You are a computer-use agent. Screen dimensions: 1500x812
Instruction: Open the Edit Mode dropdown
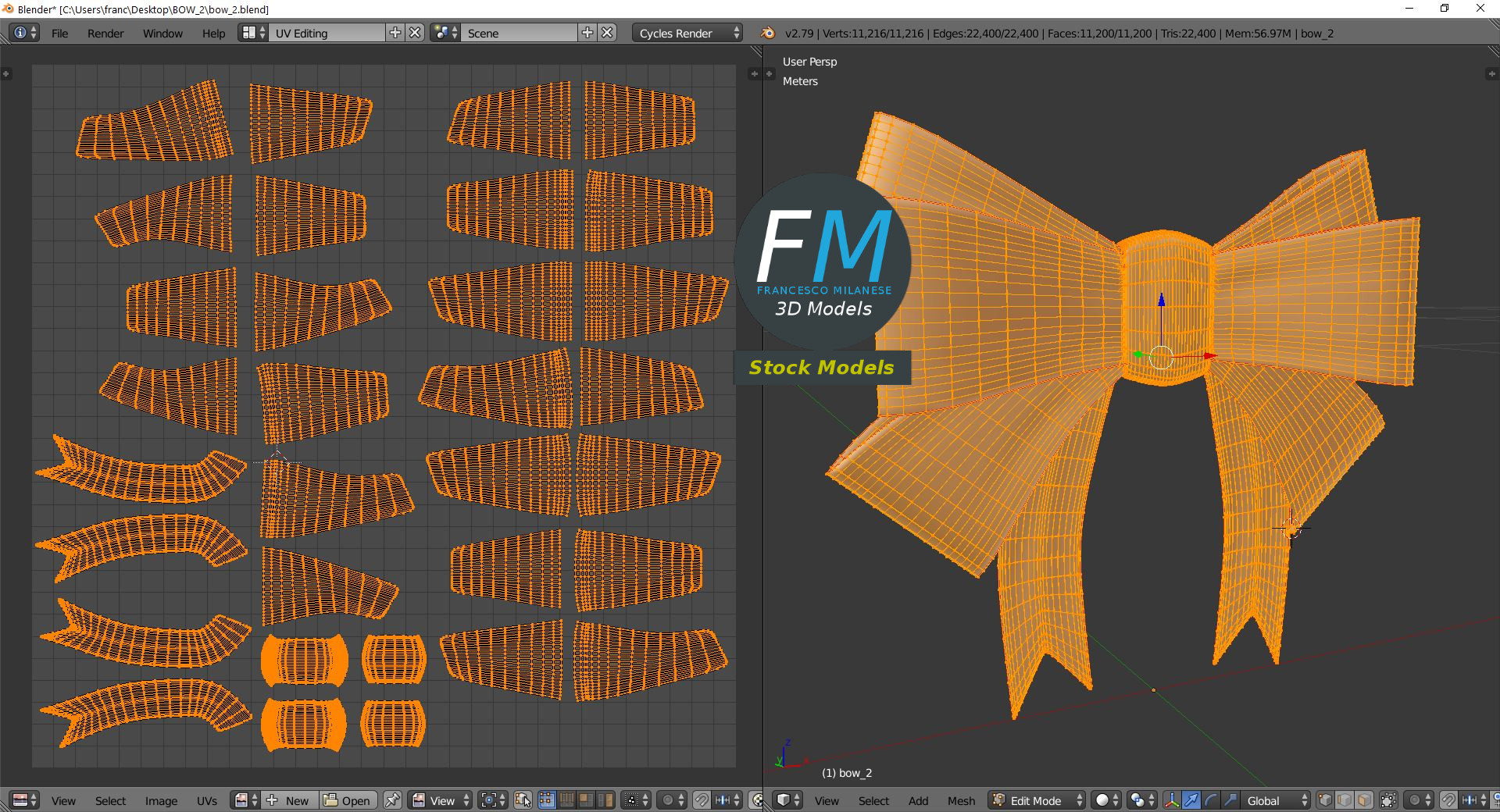(x=1037, y=800)
